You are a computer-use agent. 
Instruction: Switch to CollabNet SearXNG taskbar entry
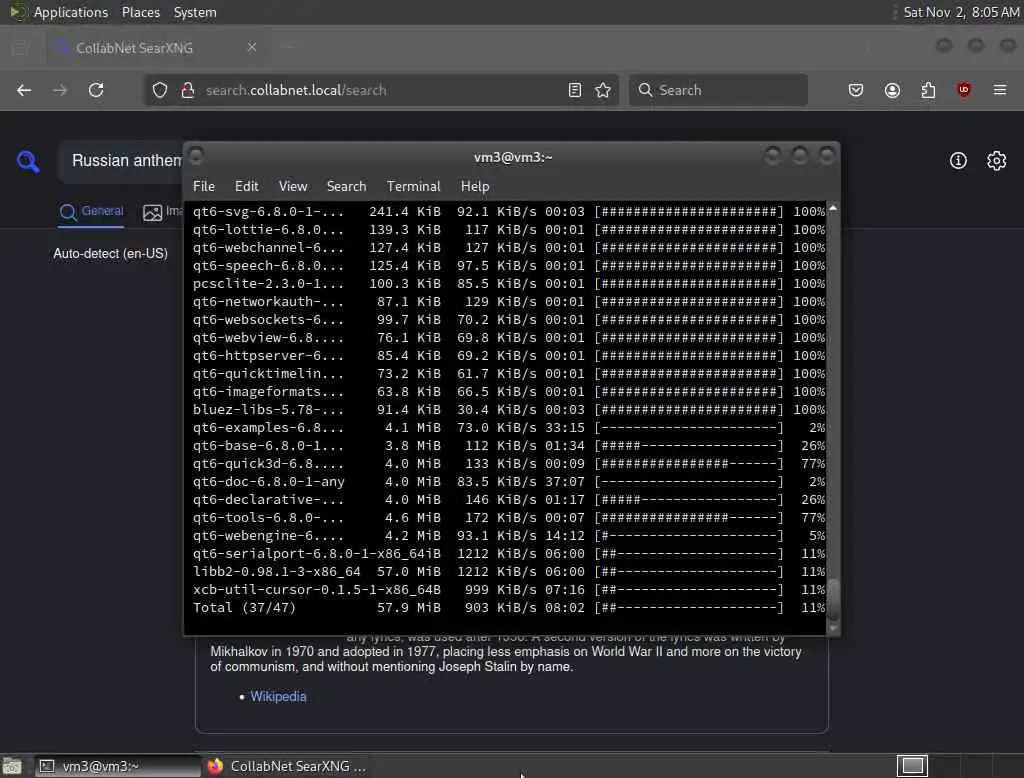[x=287, y=766]
